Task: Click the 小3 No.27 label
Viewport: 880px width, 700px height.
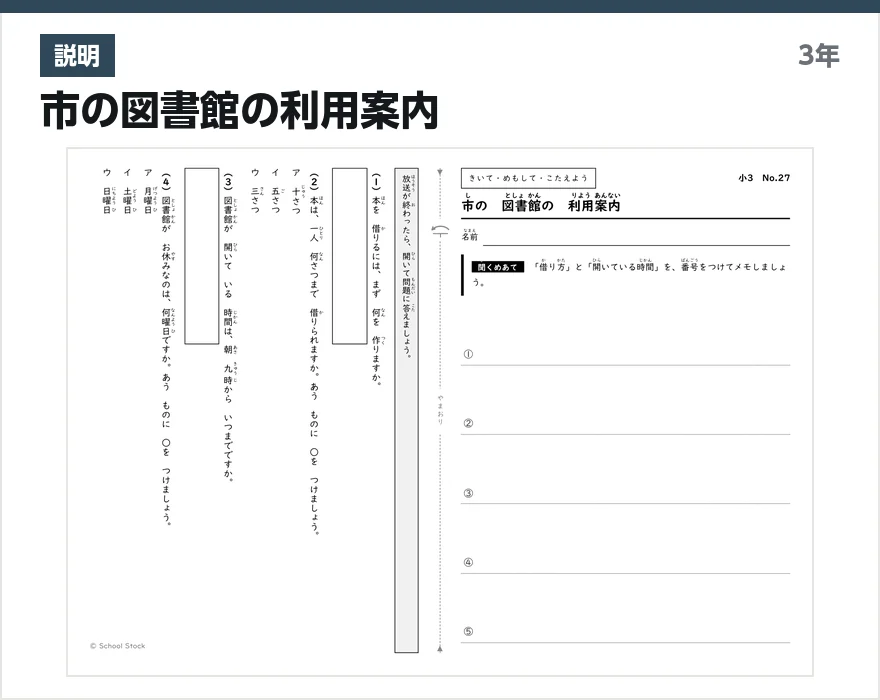Action: click(x=764, y=178)
